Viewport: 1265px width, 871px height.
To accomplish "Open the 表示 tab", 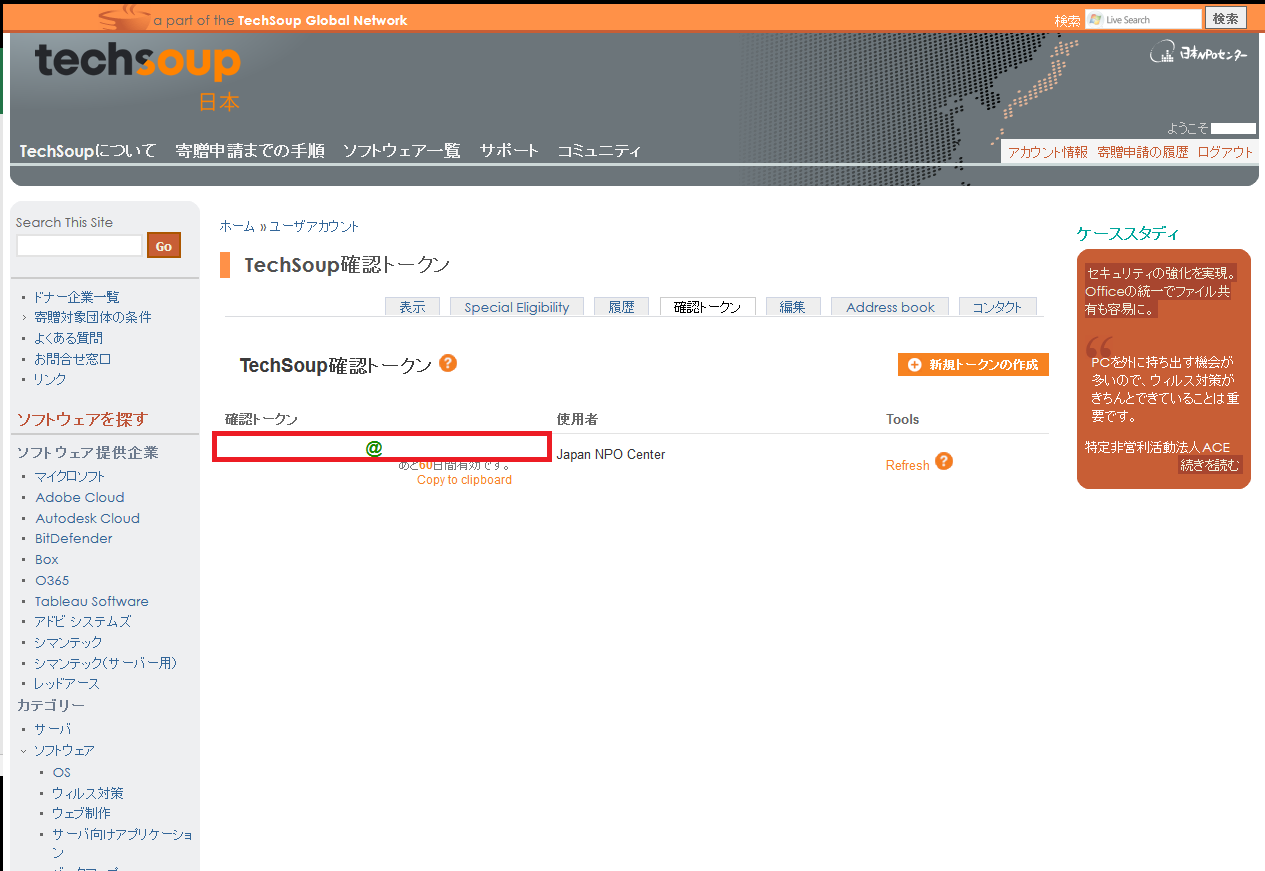I will 412,307.
